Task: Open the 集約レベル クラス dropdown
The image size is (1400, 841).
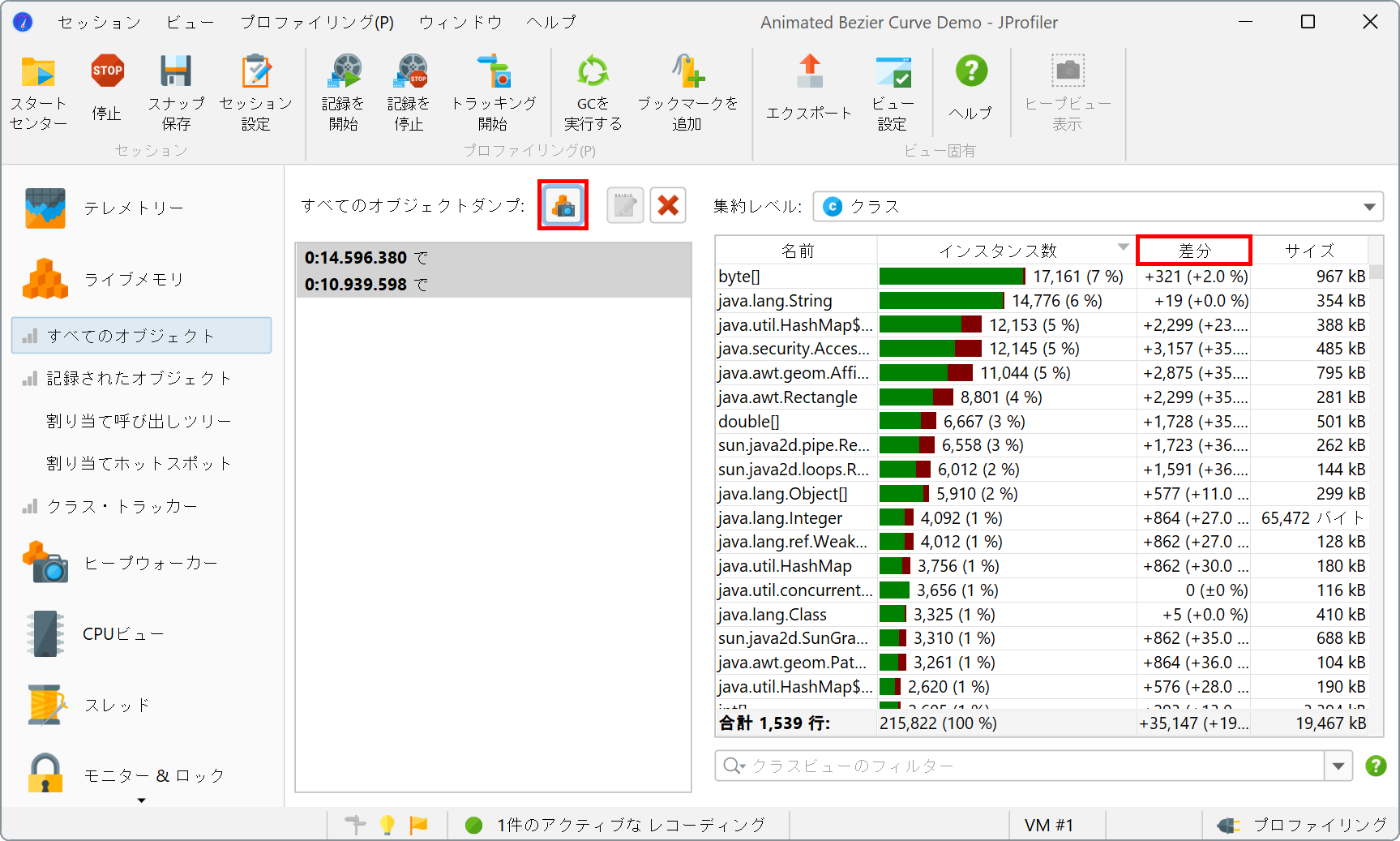Action: (x=1098, y=207)
